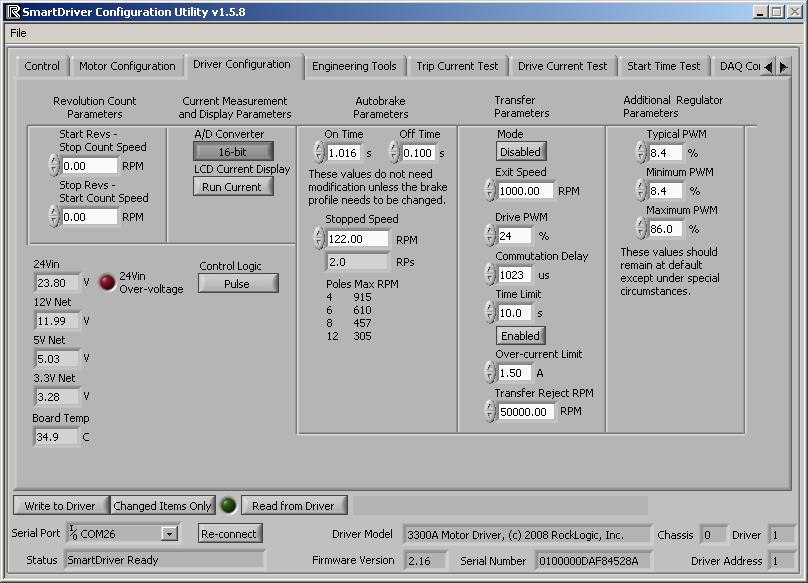Image resolution: width=808 pixels, height=583 pixels.
Task: Click the tab scroll left arrow
Action: tap(768, 67)
